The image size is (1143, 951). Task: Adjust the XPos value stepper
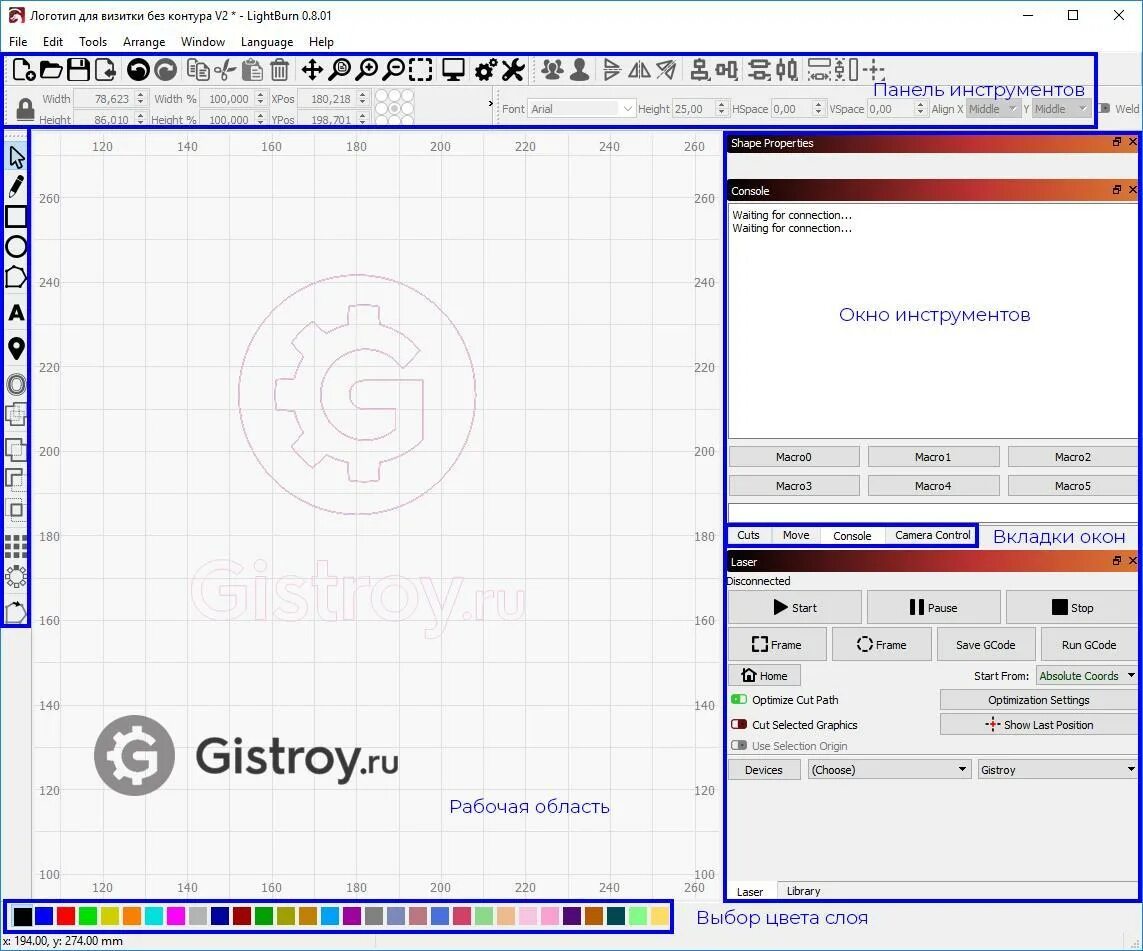362,98
